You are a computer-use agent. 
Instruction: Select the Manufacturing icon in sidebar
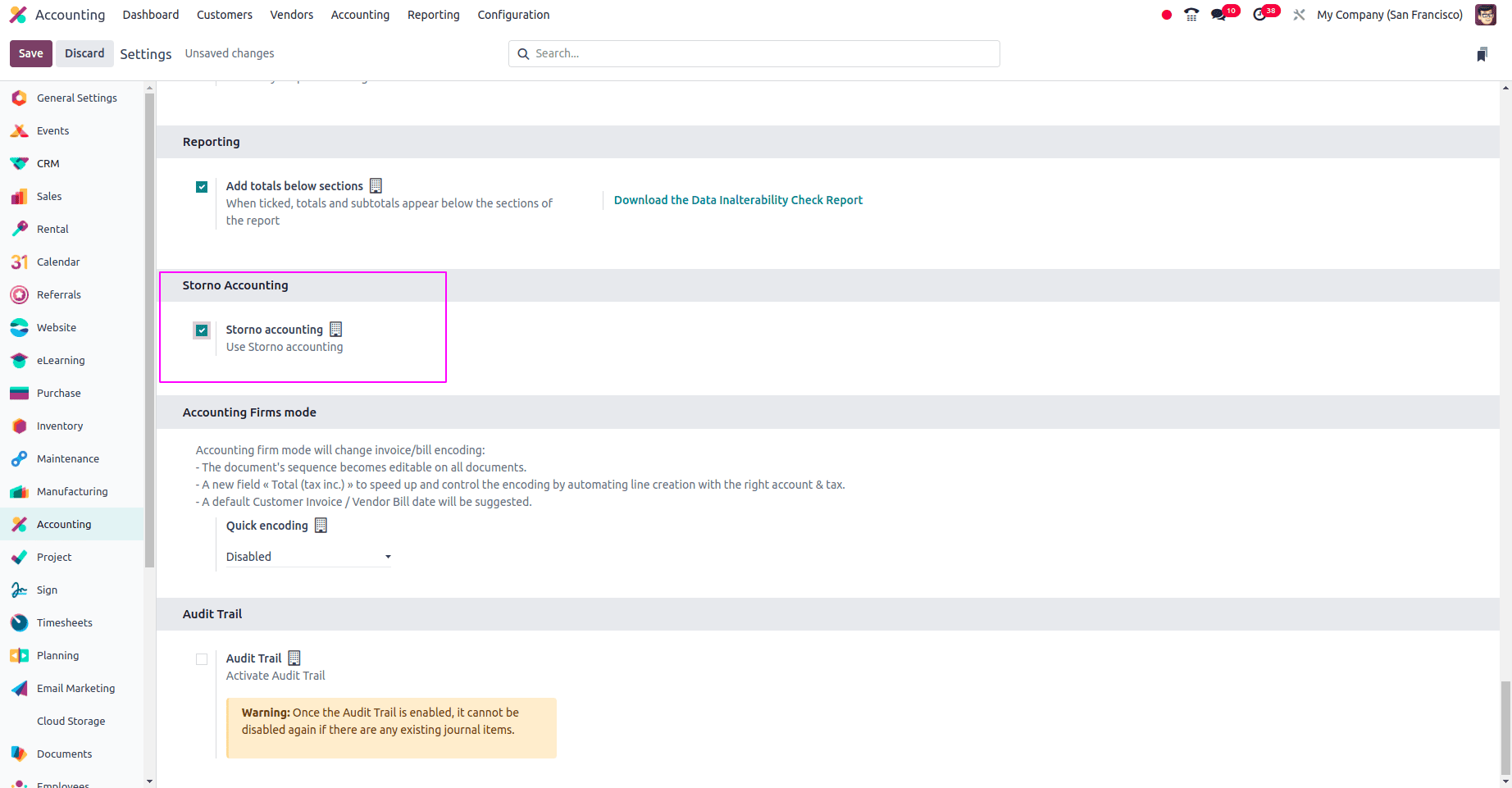pyautogui.click(x=19, y=491)
